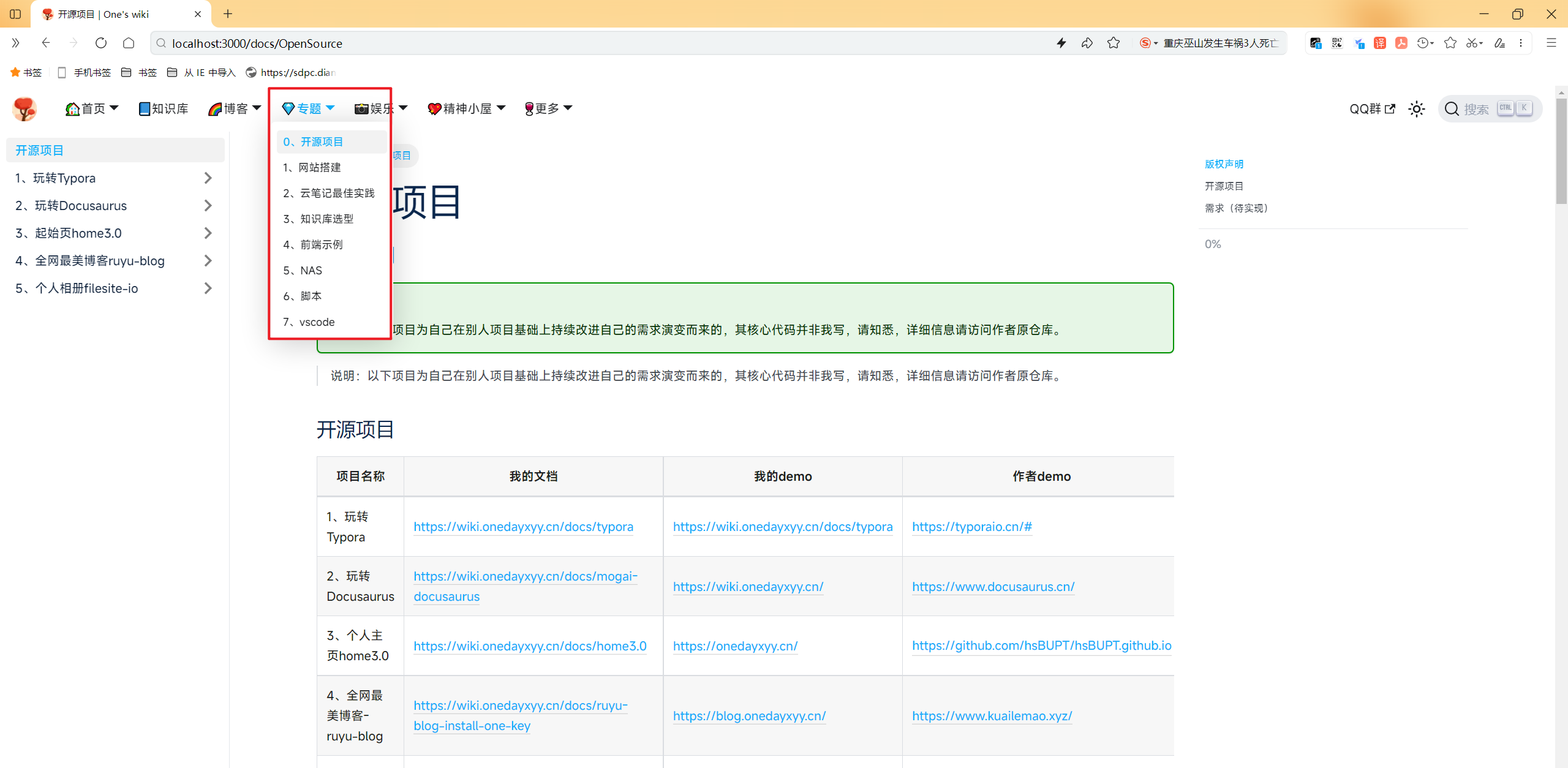The height and width of the screenshot is (768, 1568).
Task: Click the pen annotate toolbar icon
Action: (1499, 43)
